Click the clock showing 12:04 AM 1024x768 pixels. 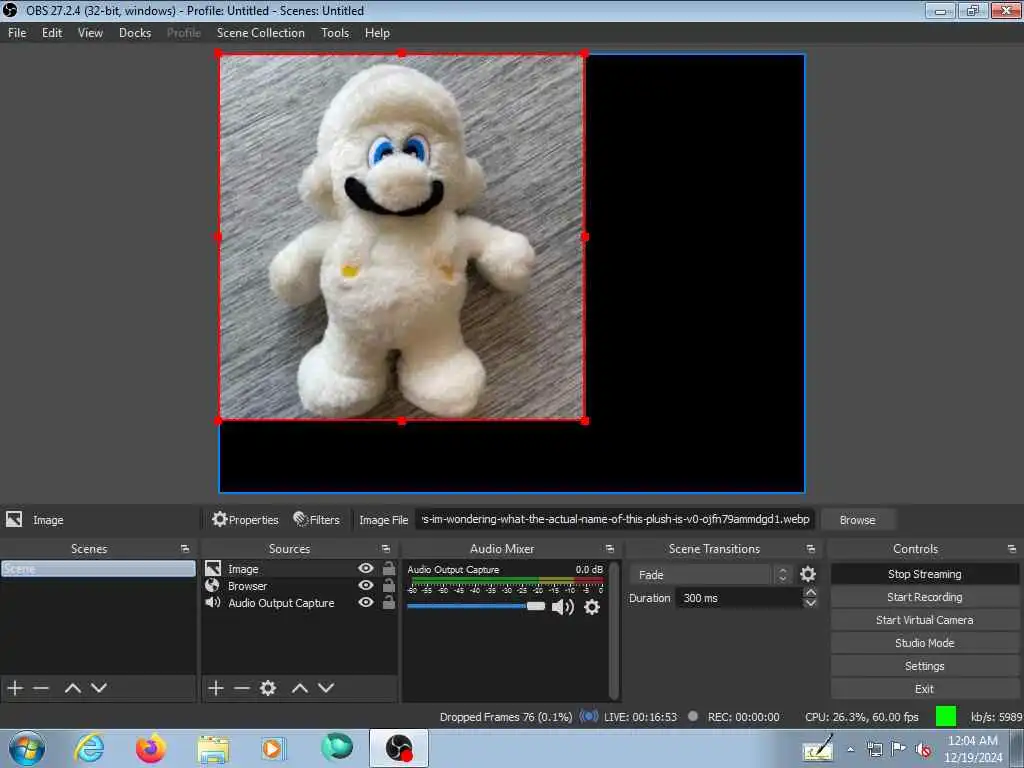point(972,741)
